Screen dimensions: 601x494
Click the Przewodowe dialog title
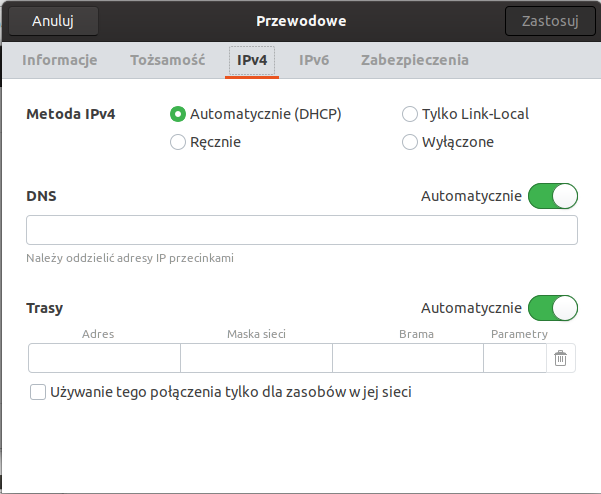point(301,21)
